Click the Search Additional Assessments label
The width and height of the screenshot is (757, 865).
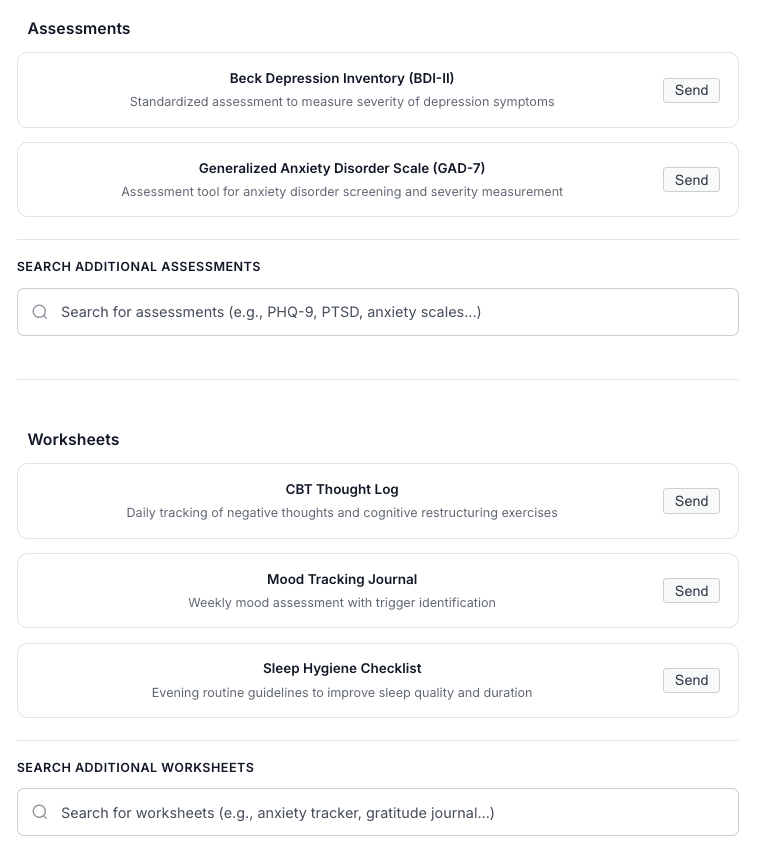coord(138,267)
